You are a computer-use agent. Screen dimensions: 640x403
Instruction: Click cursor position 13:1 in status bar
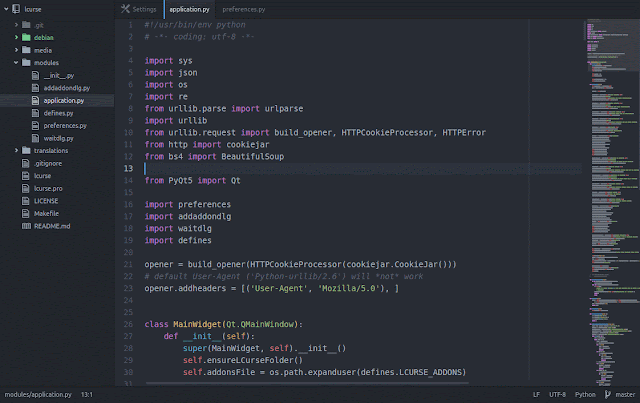click(87, 394)
